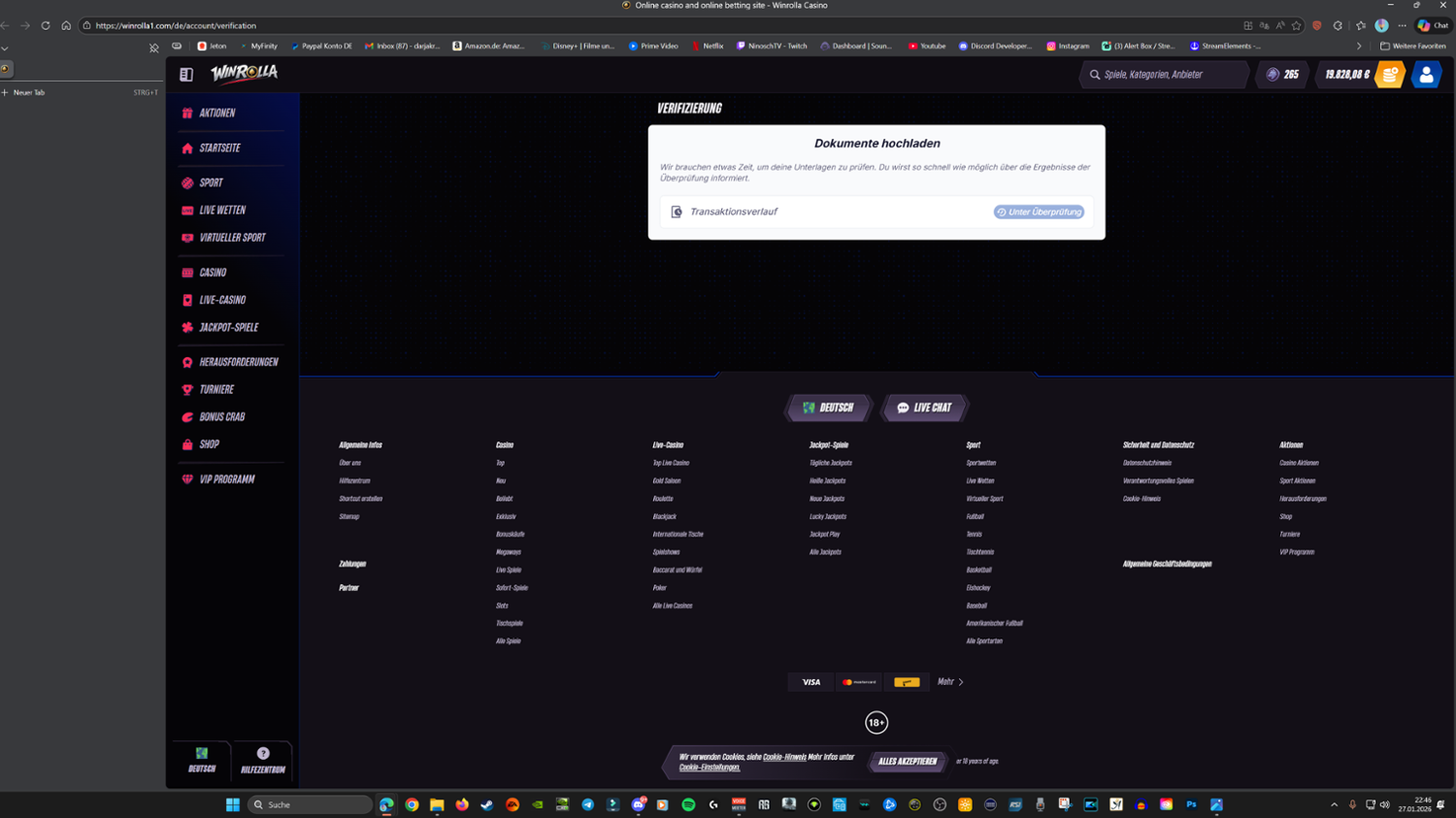Toggle the sidebar collapse icon beside Winrolla logo
The image size is (1456, 818).
pos(186,75)
